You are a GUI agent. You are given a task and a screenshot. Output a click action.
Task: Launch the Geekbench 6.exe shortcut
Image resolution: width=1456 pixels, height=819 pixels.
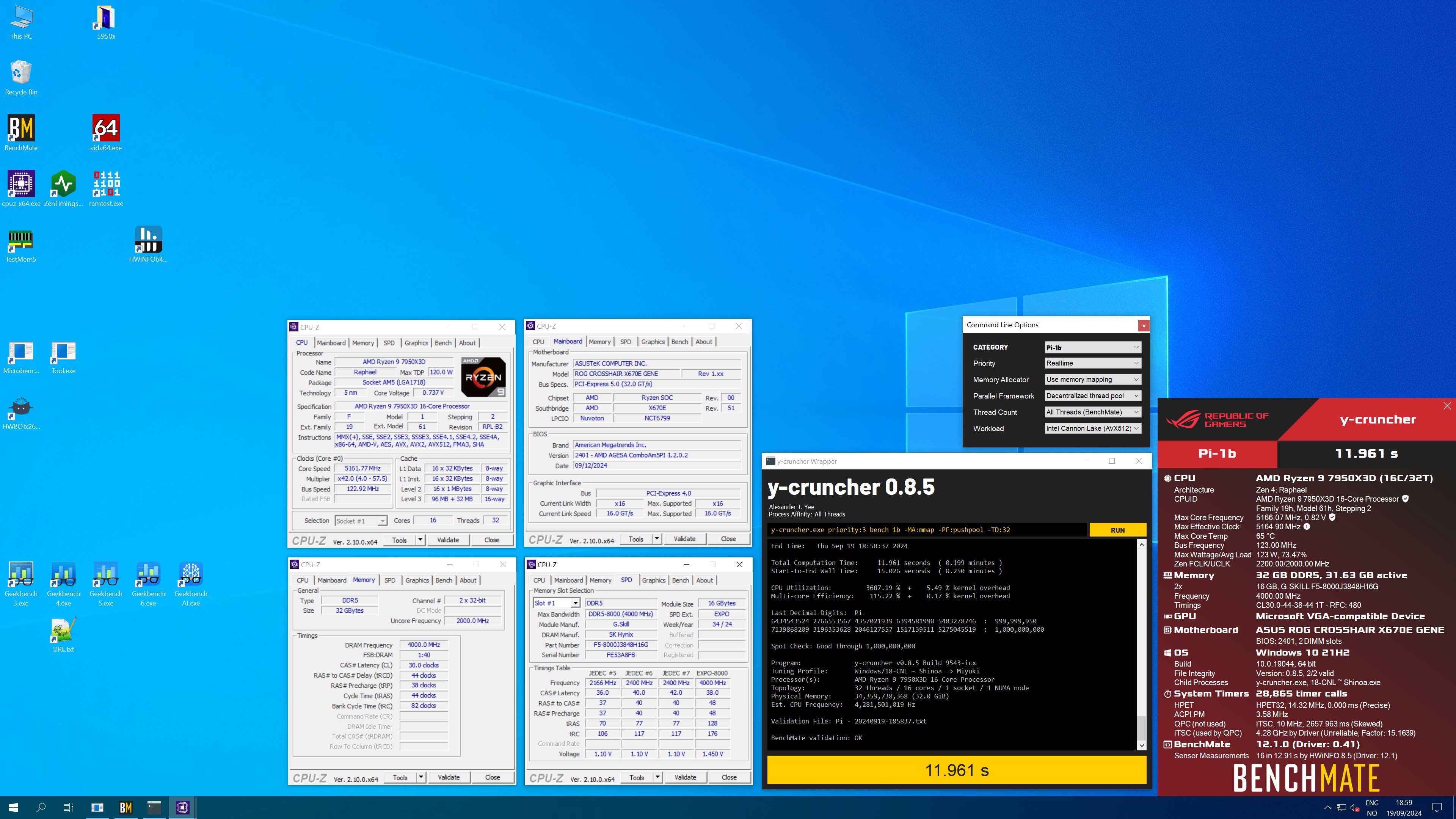pos(148,584)
